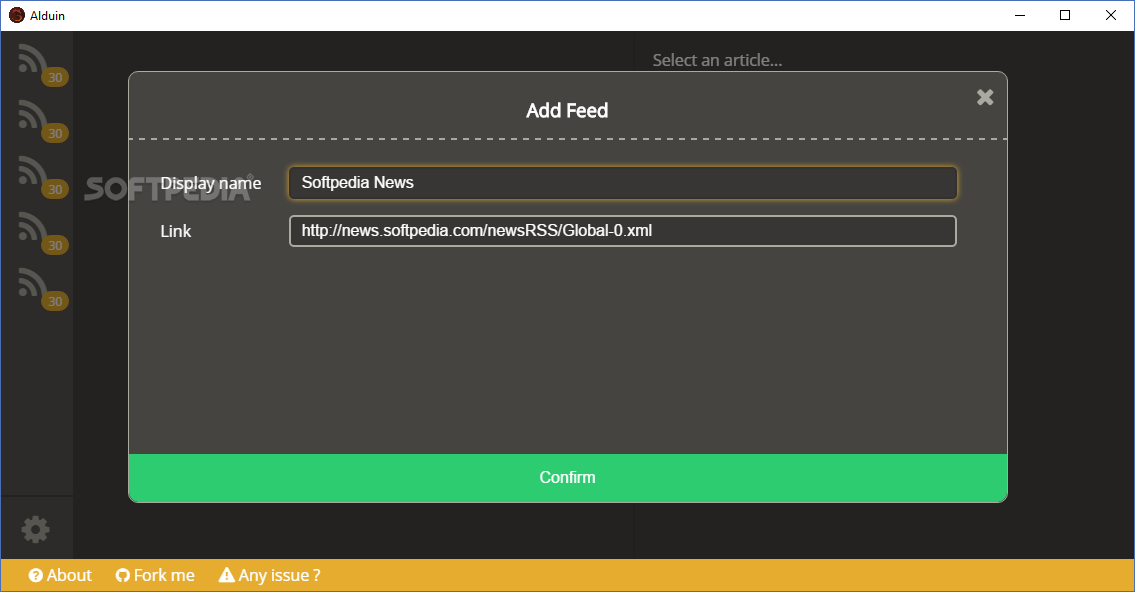This screenshot has width=1135, height=592.
Task: Click the Display name input field
Action: (623, 182)
